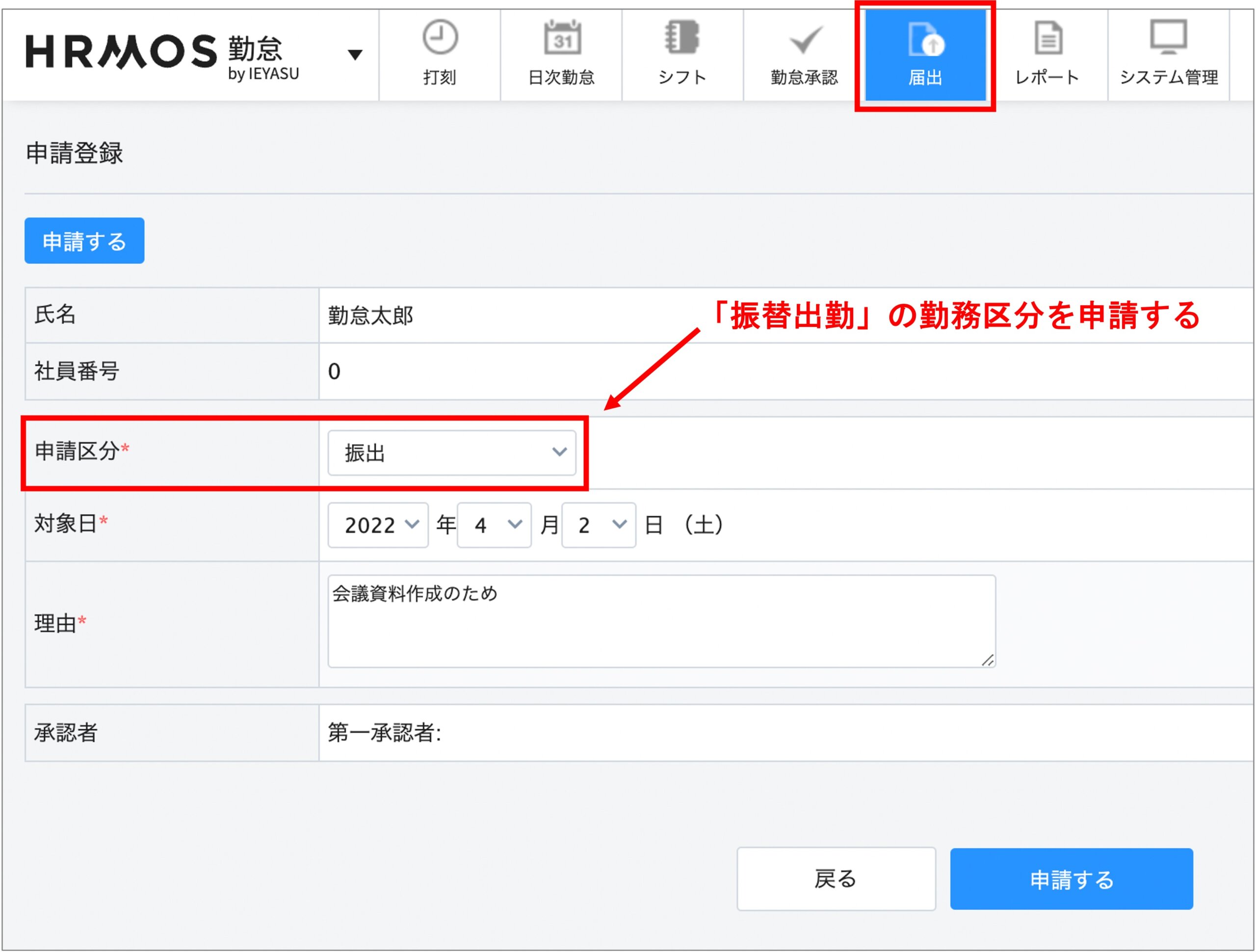The height and width of the screenshot is (952, 1256).
Task: Open the 日次勤怠 calendar icon
Action: pos(562,37)
